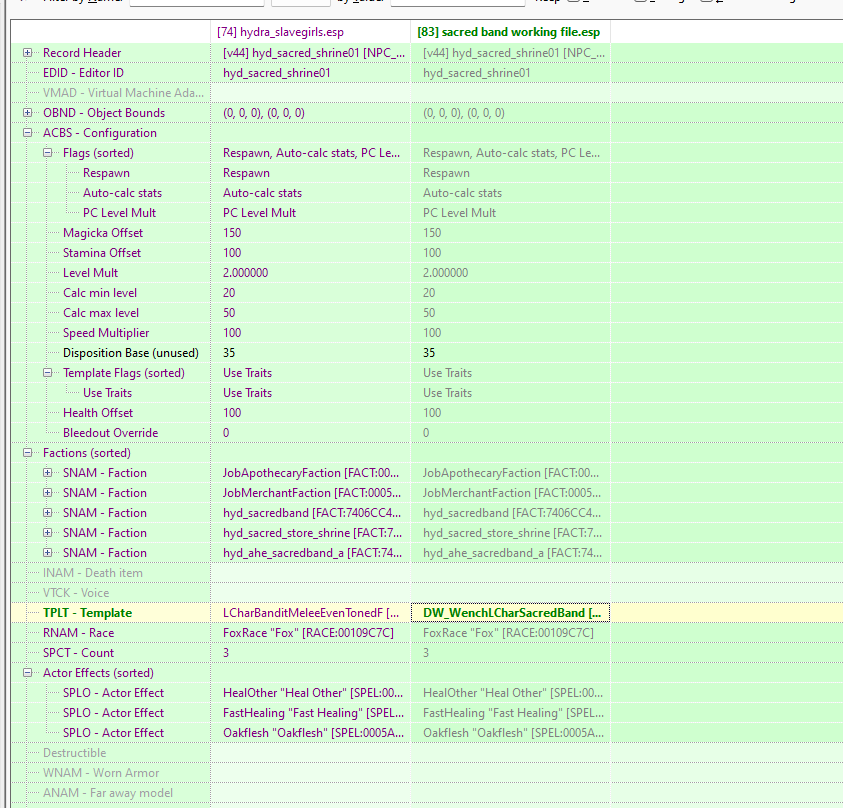Image resolution: width=843 pixels, height=808 pixels.
Task: Collapse the Flags (sorted) subsection
Action: 46,152
